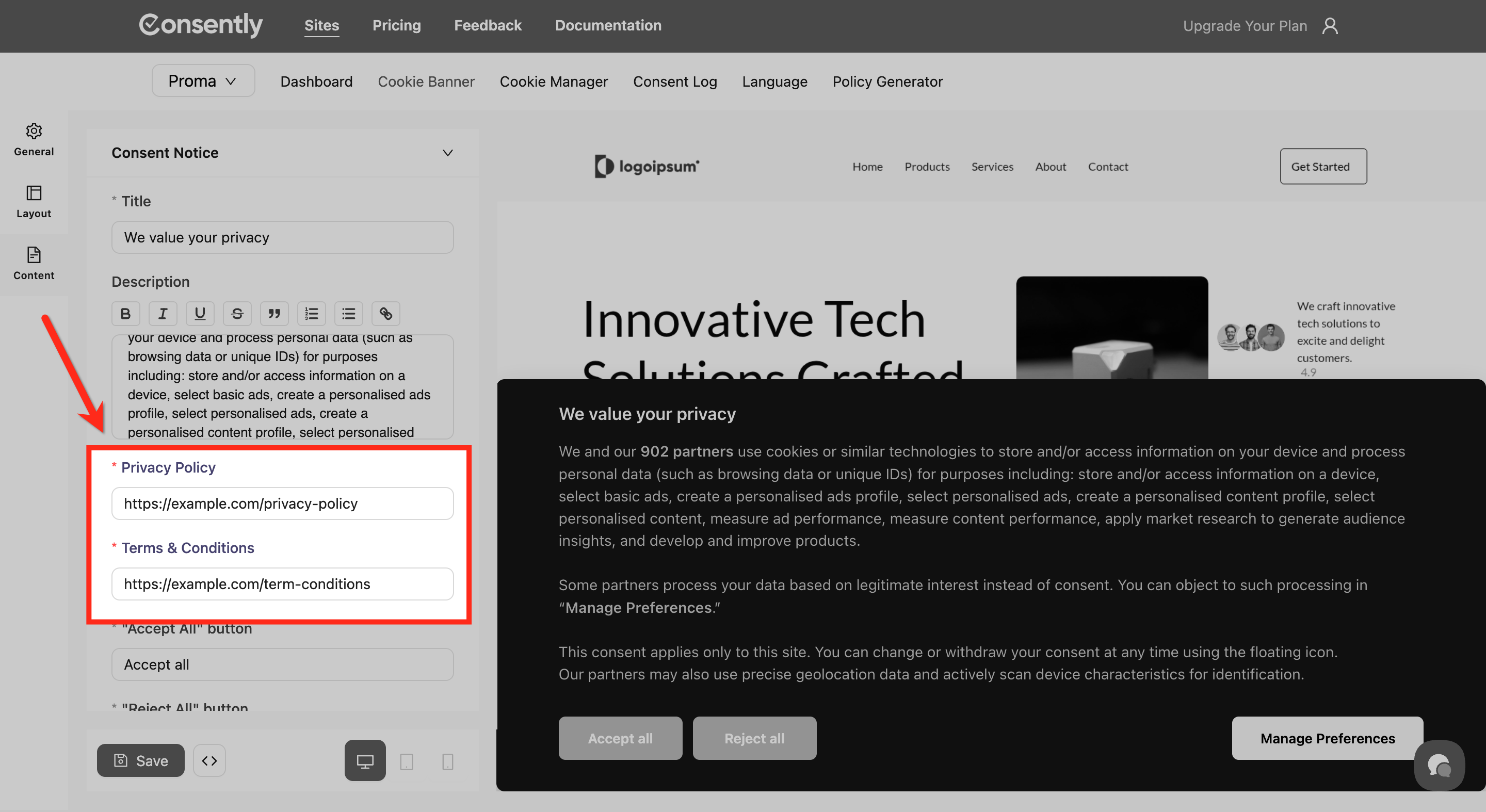Insert bulleted list in description
1486x812 pixels.
[348, 313]
